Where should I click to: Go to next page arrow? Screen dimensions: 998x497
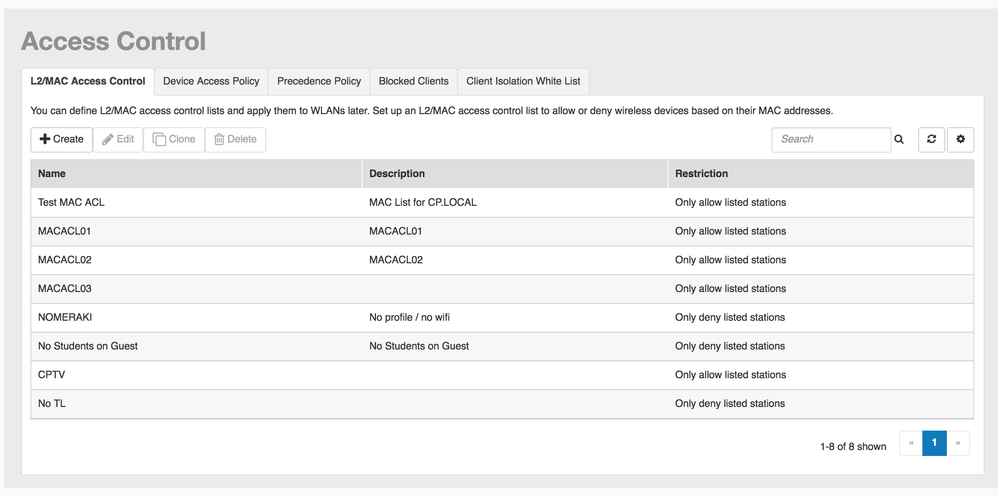tap(958, 443)
